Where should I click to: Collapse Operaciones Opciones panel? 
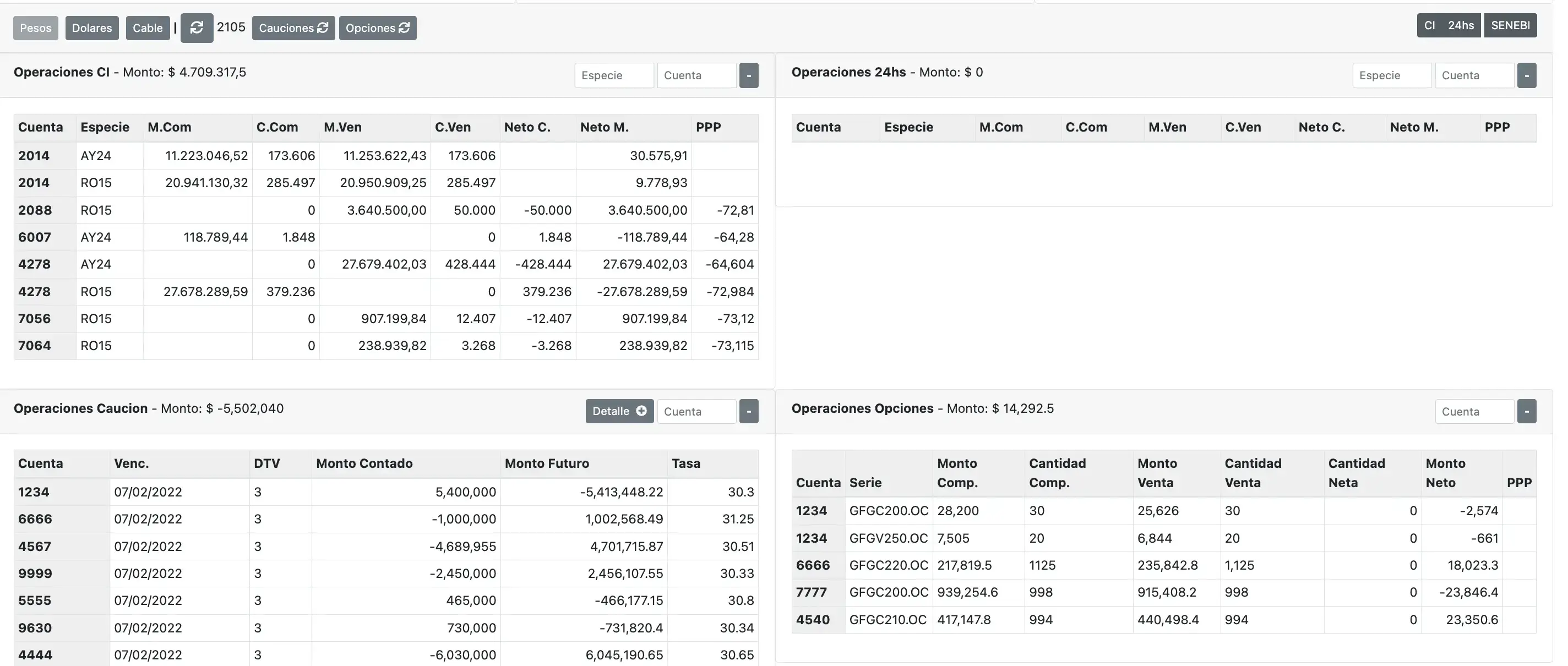pos(1526,412)
